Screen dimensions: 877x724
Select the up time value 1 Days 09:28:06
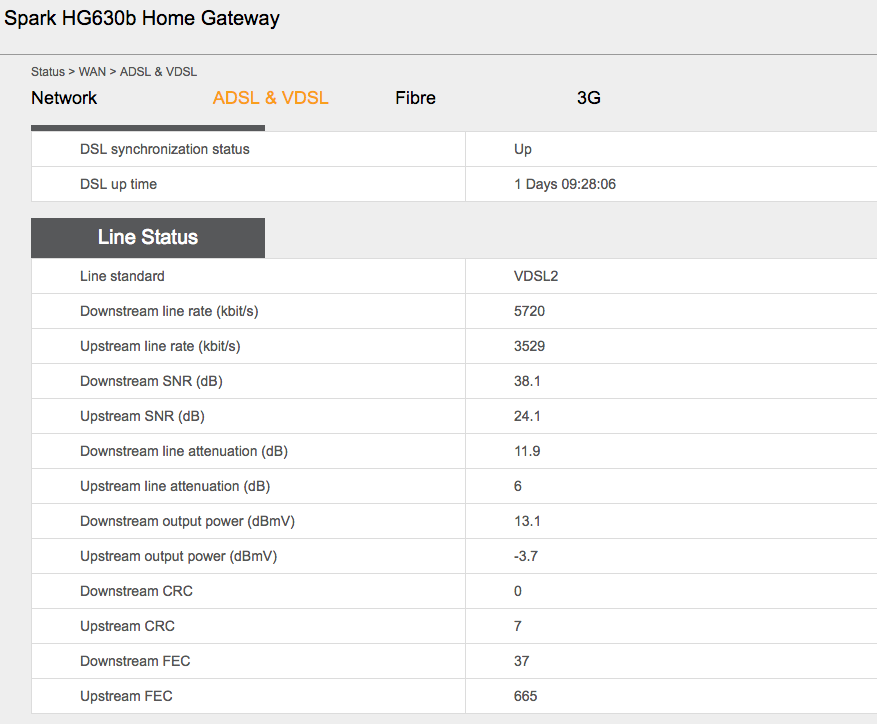tap(565, 185)
